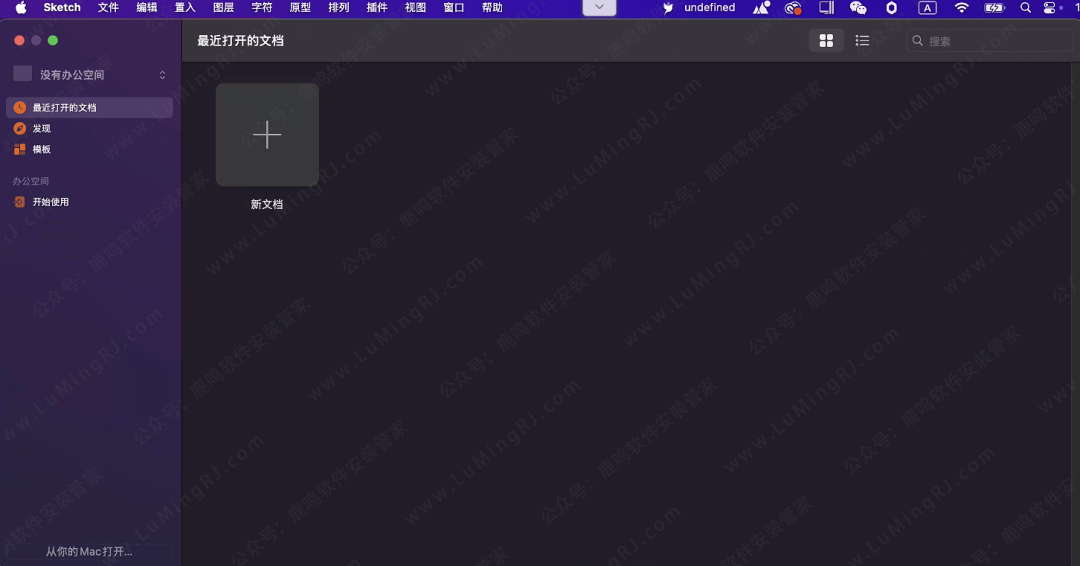
Task: Open Spotlight search magnifier in menu bar
Action: coord(1025,8)
